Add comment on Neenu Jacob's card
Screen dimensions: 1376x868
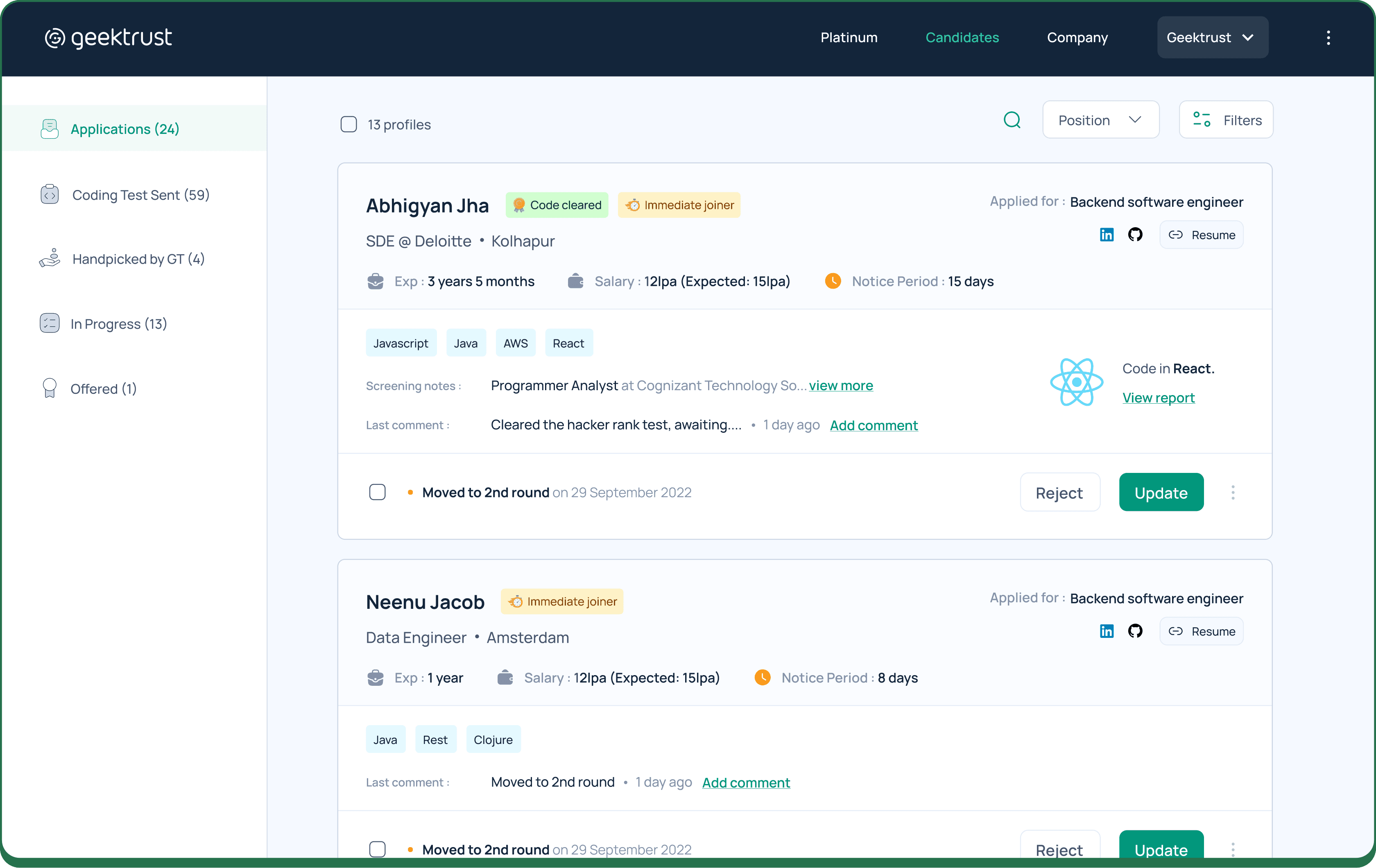point(746,782)
